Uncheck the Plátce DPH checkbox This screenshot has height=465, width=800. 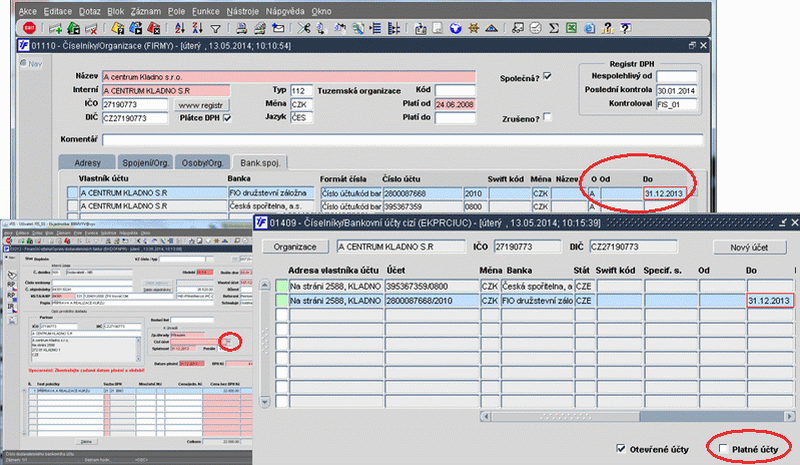228,118
